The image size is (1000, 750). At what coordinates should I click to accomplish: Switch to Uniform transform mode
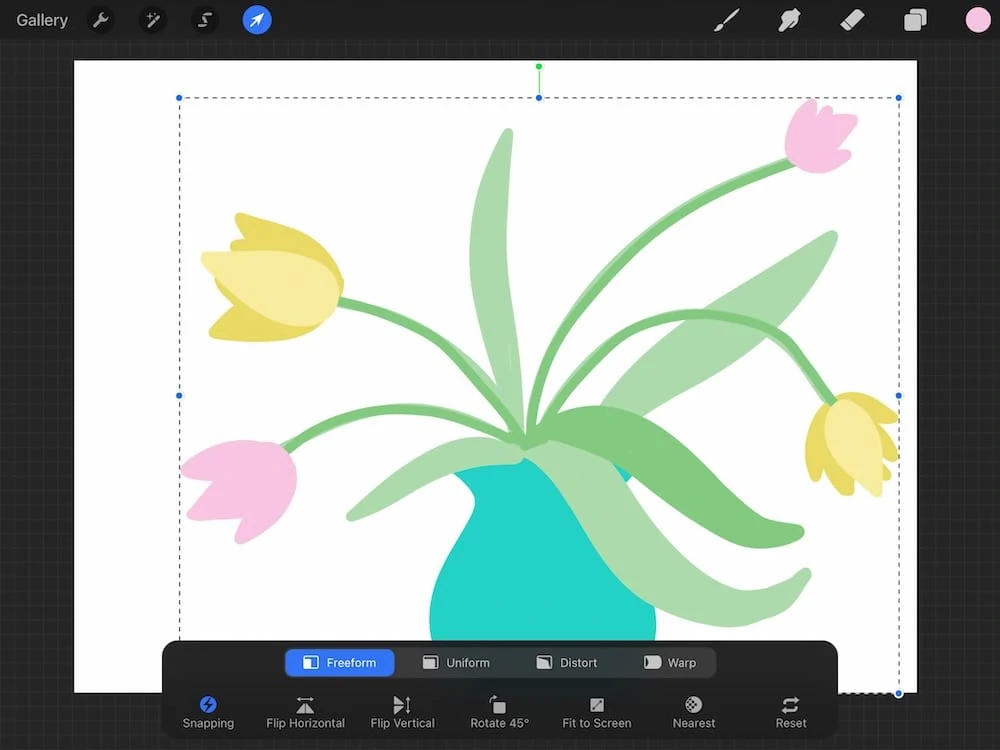(456, 663)
